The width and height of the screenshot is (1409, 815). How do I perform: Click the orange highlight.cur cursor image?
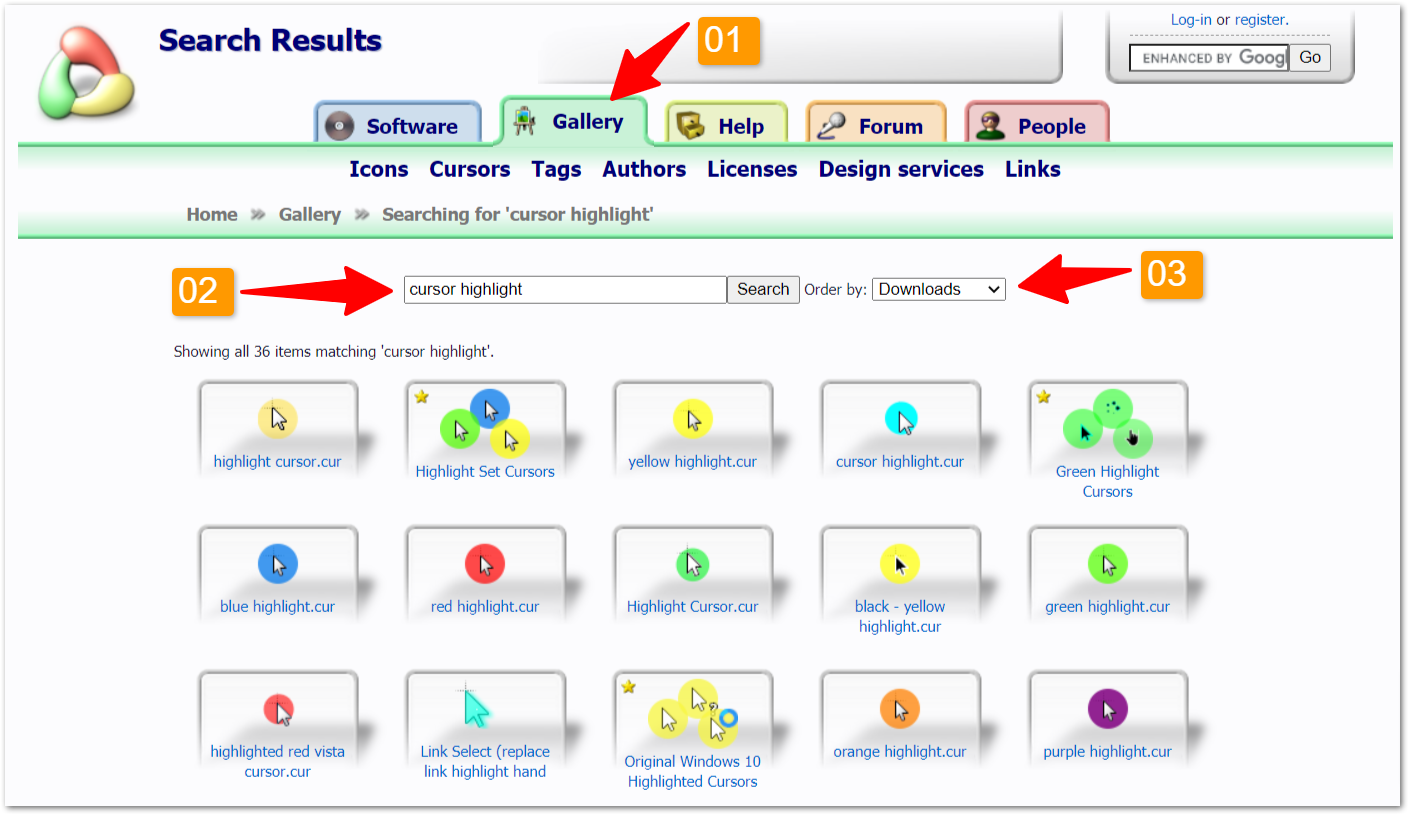900,709
